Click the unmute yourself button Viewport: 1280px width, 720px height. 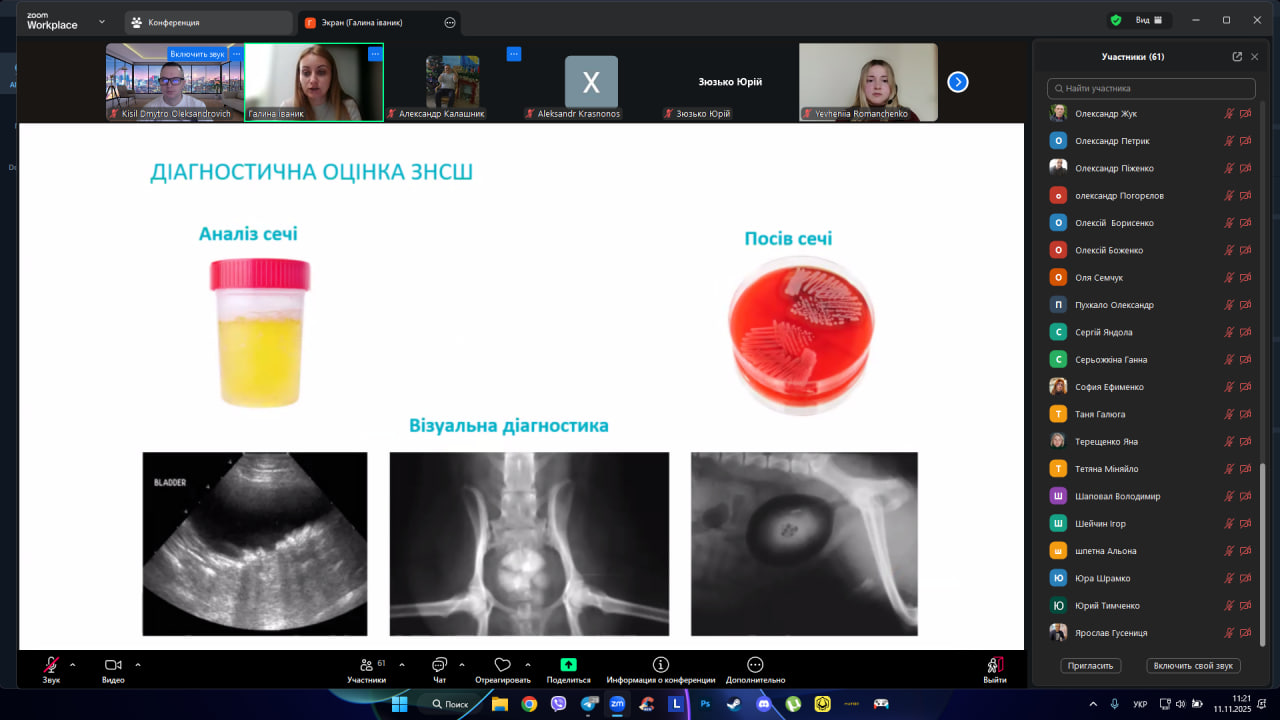tap(1195, 665)
